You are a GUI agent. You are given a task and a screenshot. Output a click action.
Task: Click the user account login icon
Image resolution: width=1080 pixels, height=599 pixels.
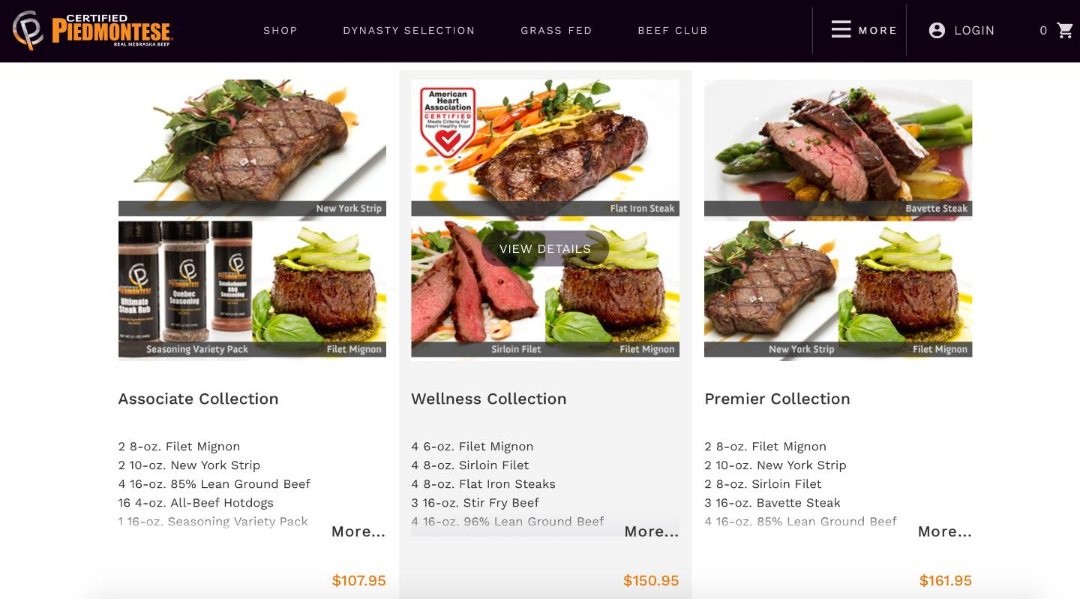coord(937,30)
